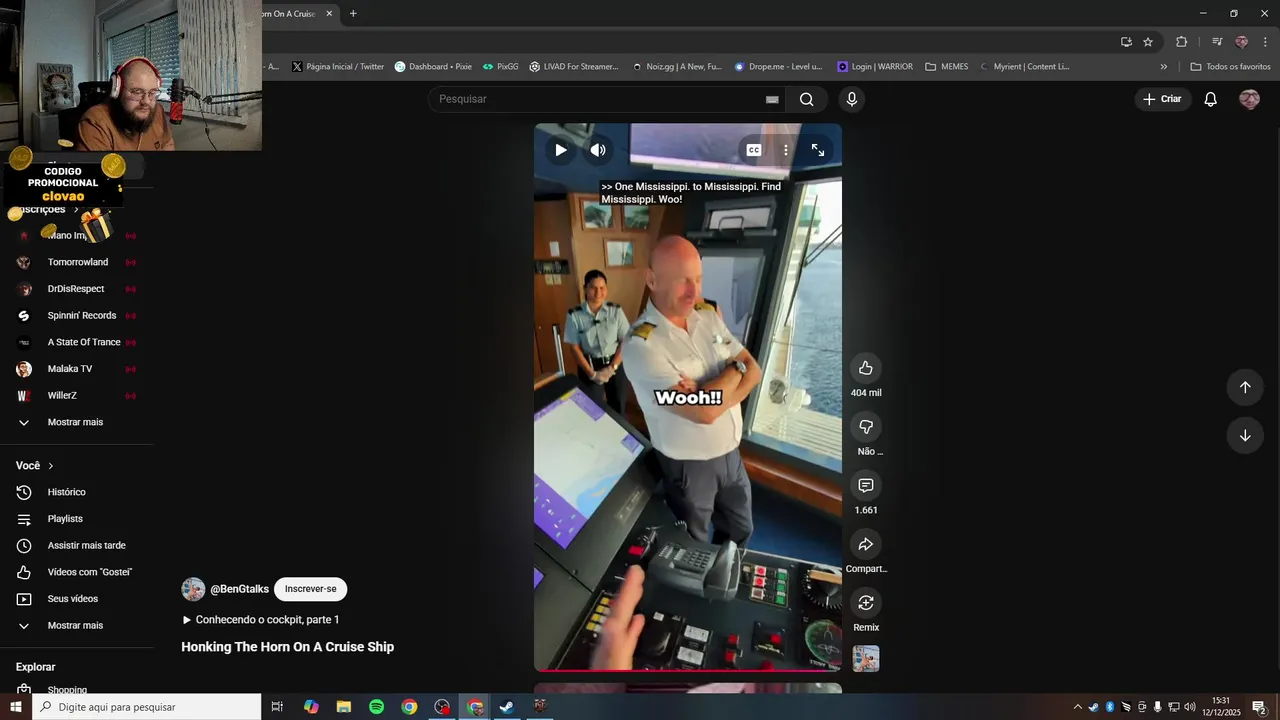Open DrDisRespect subscription channel

point(77,289)
